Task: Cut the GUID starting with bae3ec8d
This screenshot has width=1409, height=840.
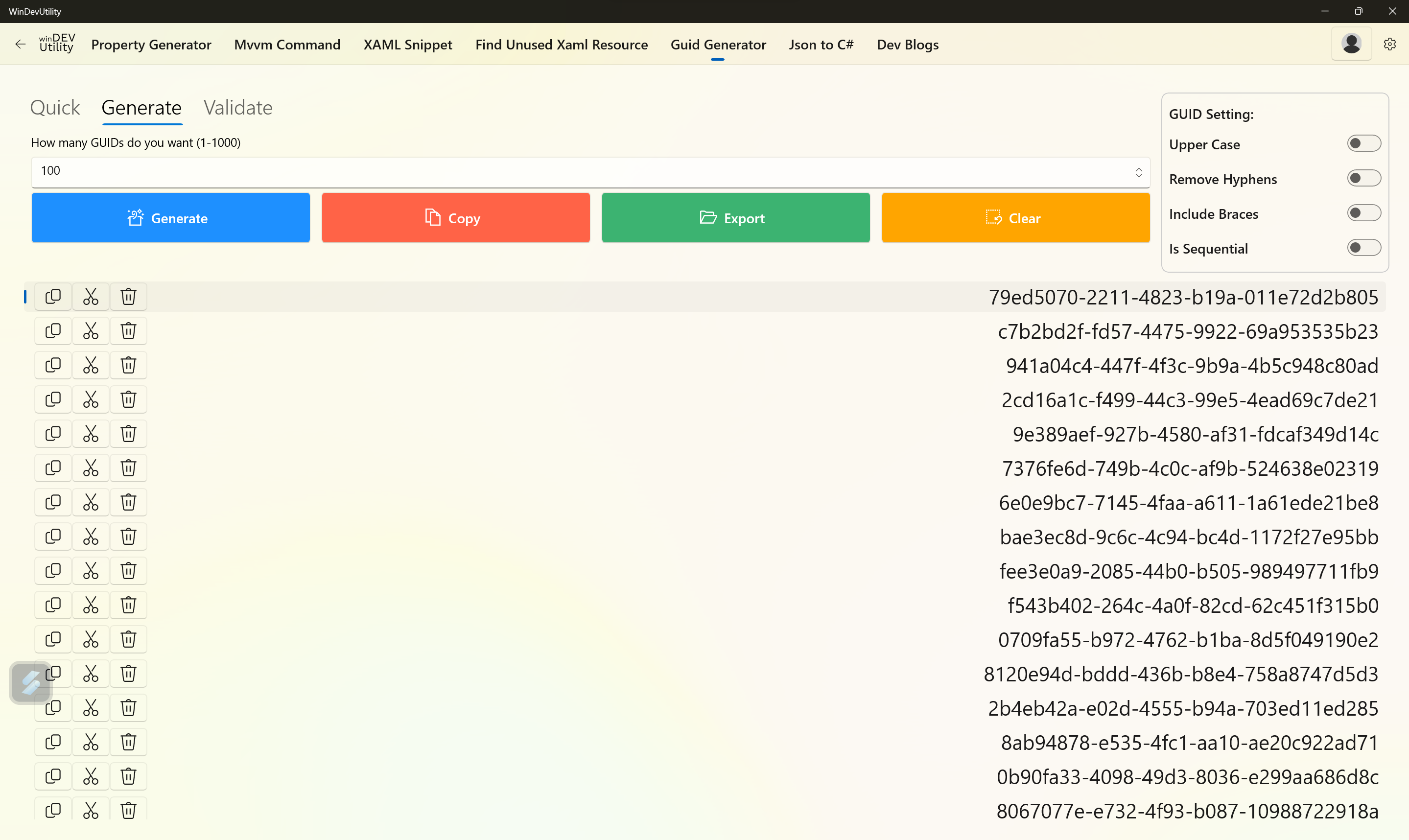Action: [x=91, y=537]
